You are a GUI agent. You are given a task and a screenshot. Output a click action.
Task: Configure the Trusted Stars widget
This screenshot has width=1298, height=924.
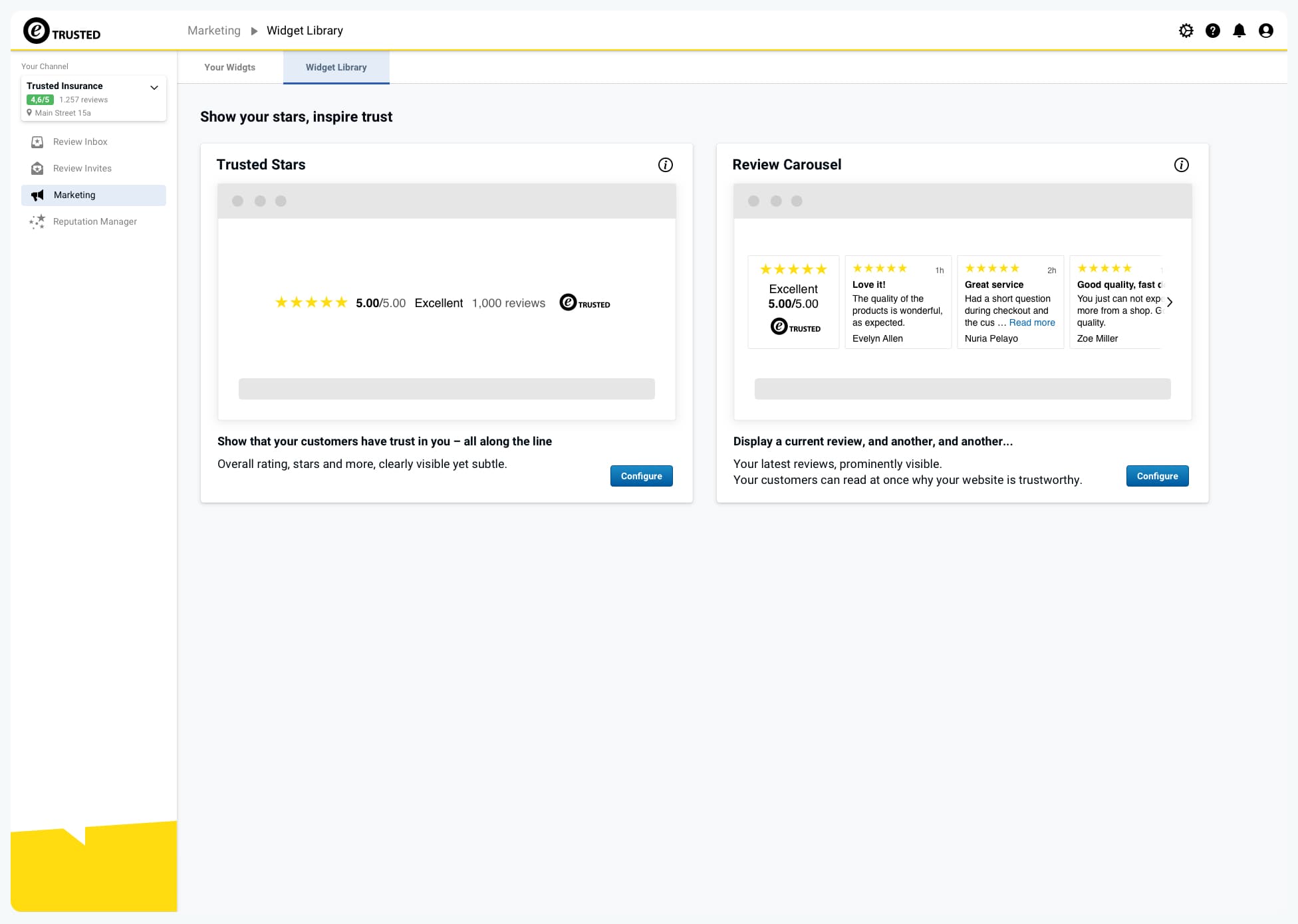tap(641, 476)
